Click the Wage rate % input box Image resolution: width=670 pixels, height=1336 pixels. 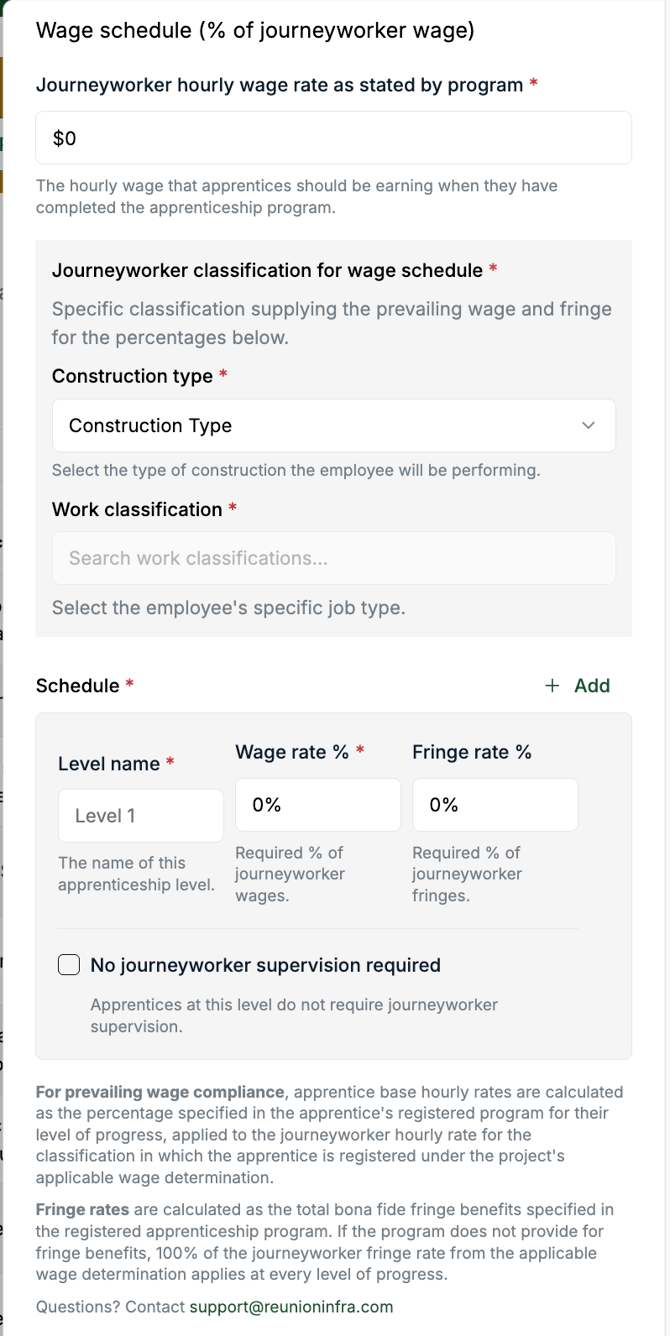click(x=318, y=805)
